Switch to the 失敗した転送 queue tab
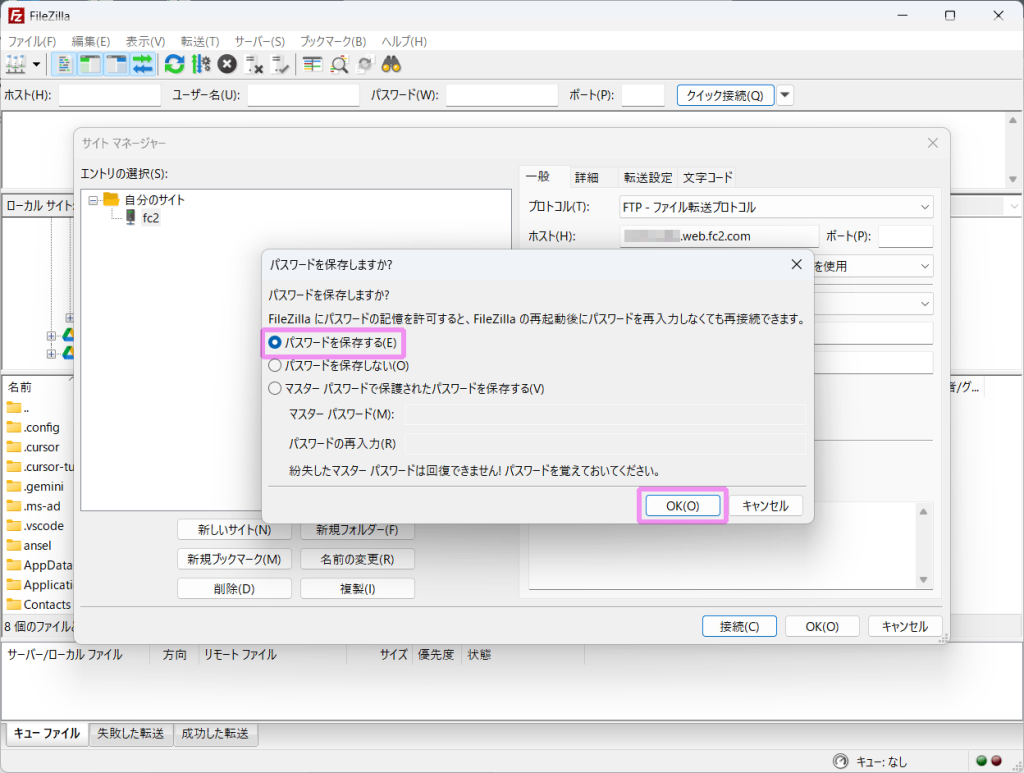The height and width of the screenshot is (773, 1024). click(131, 734)
